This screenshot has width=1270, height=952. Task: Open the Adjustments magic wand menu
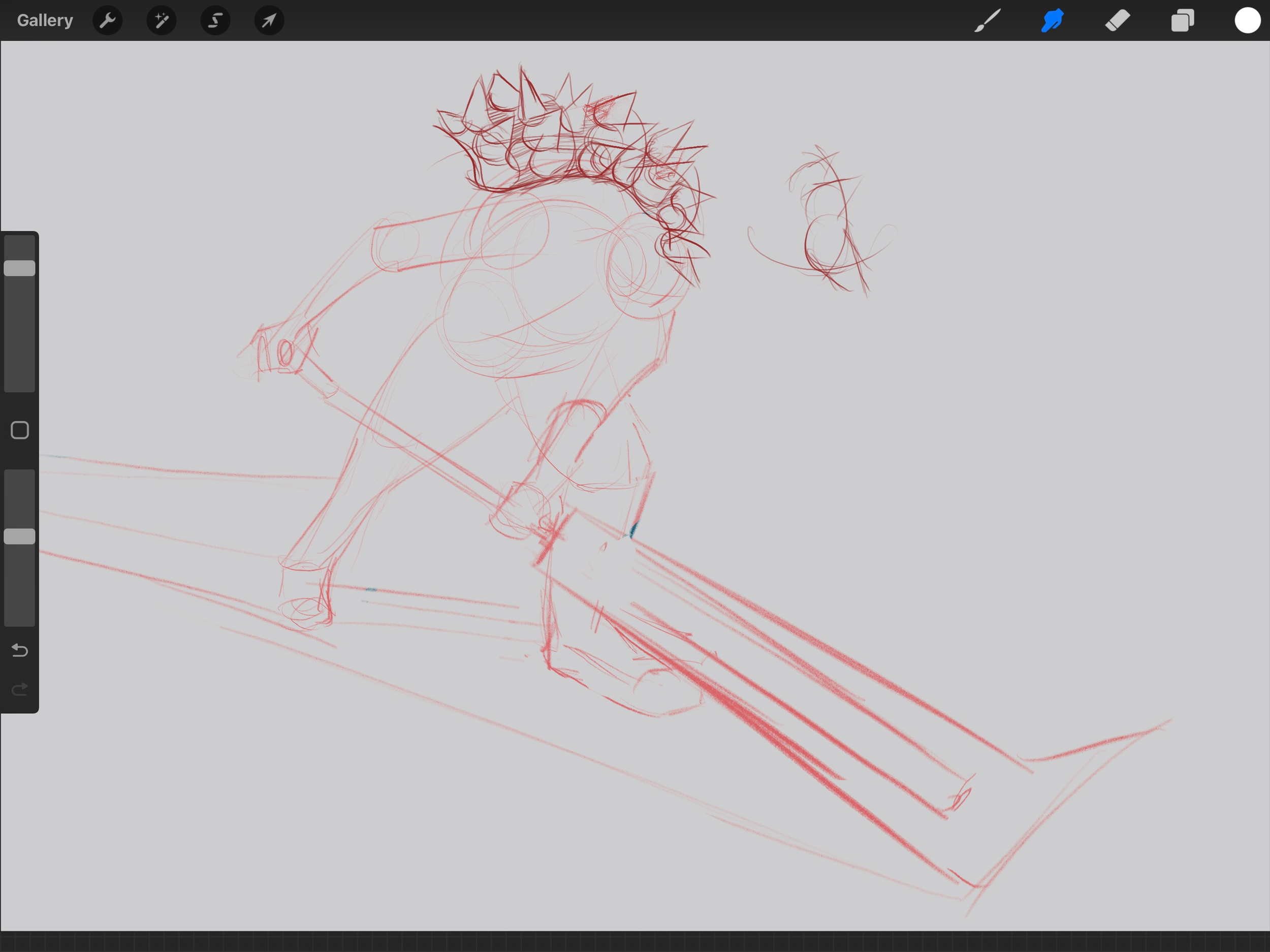click(162, 21)
